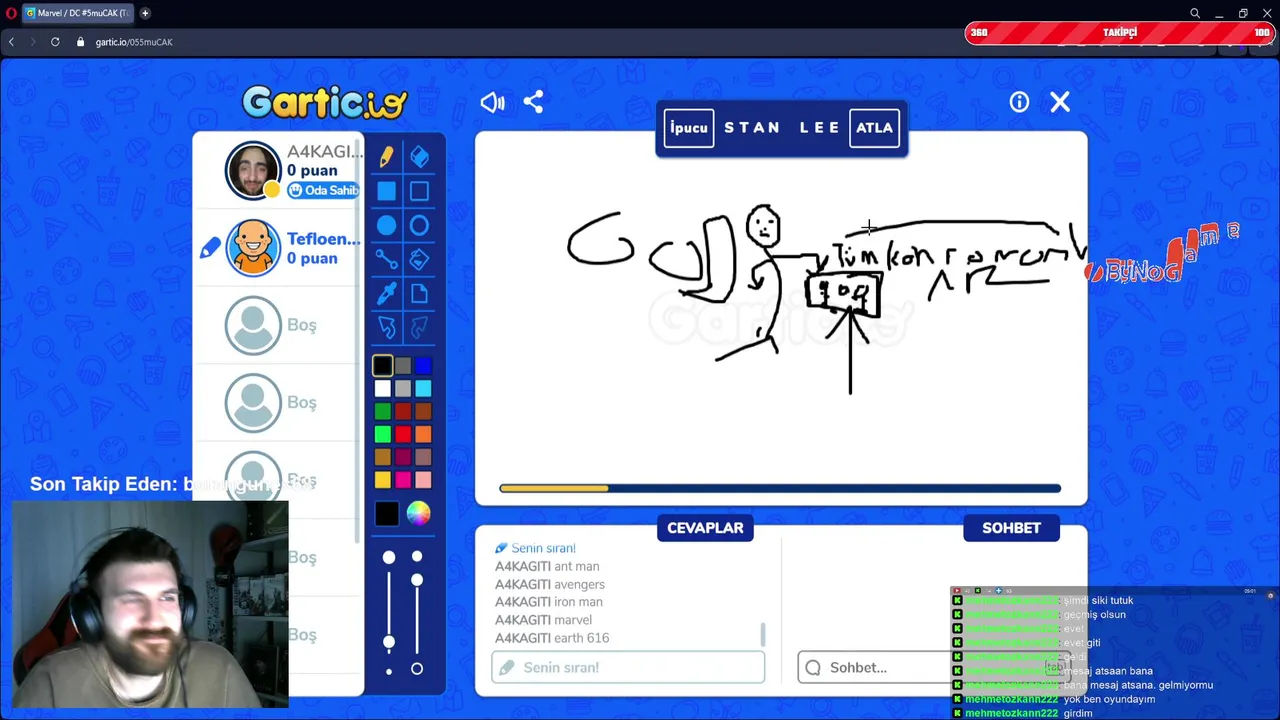Pick the yellow color swatch

pyautogui.click(x=383, y=480)
